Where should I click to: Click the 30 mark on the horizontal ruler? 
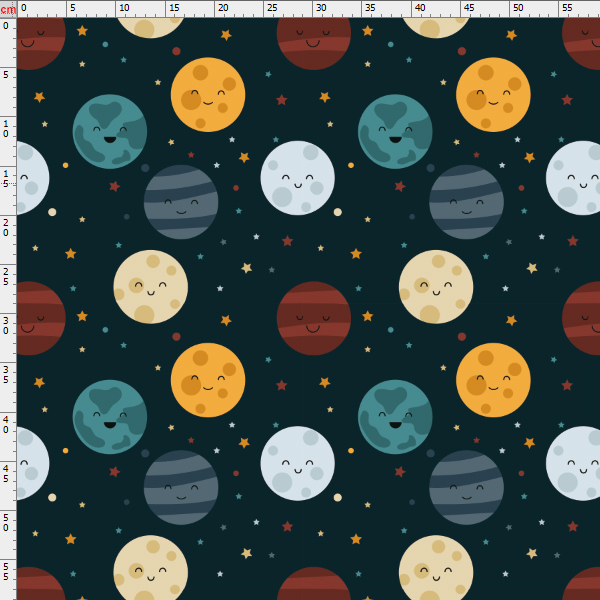pyautogui.click(x=321, y=8)
